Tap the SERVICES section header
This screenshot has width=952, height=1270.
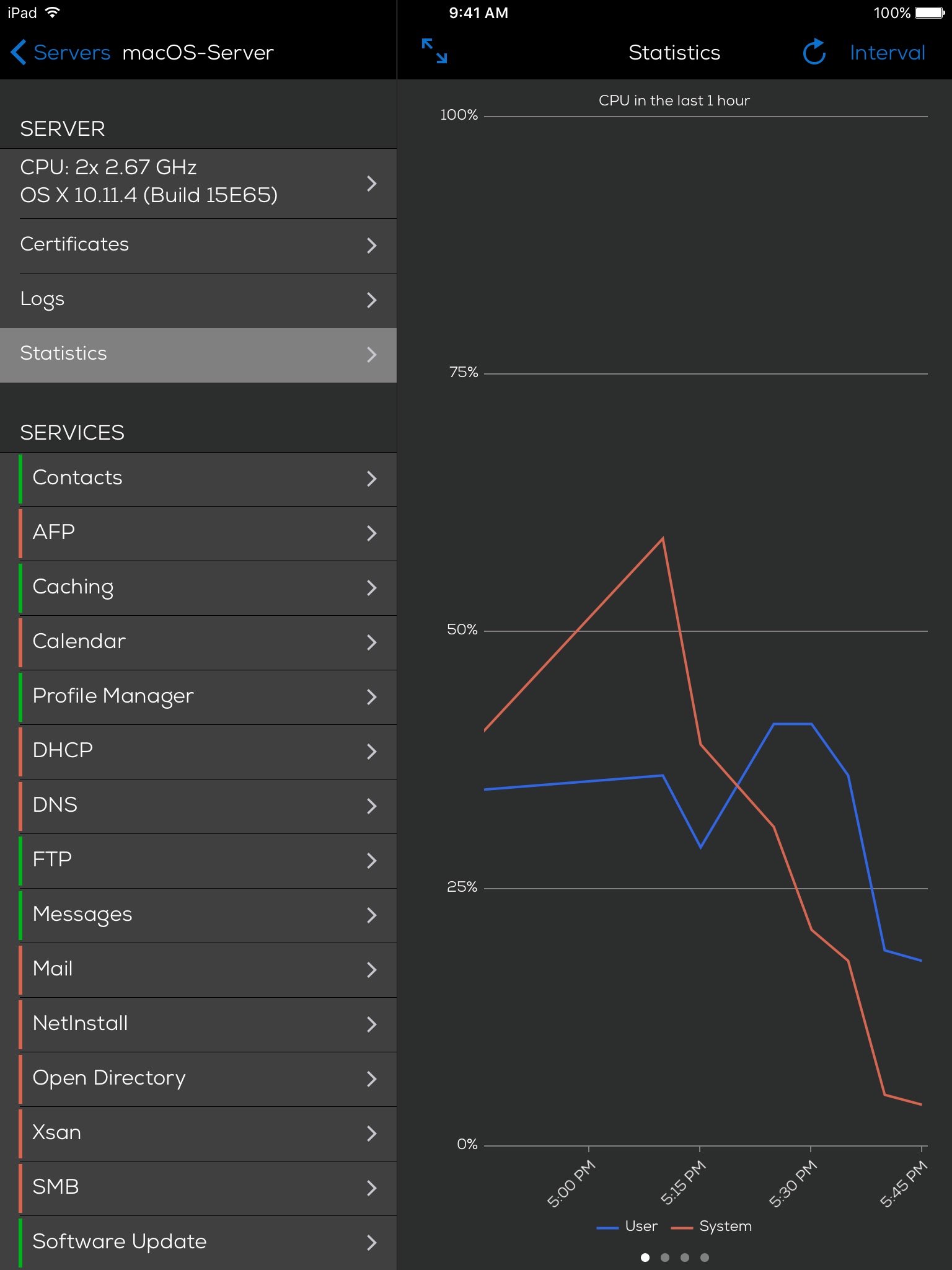(x=72, y=432)
